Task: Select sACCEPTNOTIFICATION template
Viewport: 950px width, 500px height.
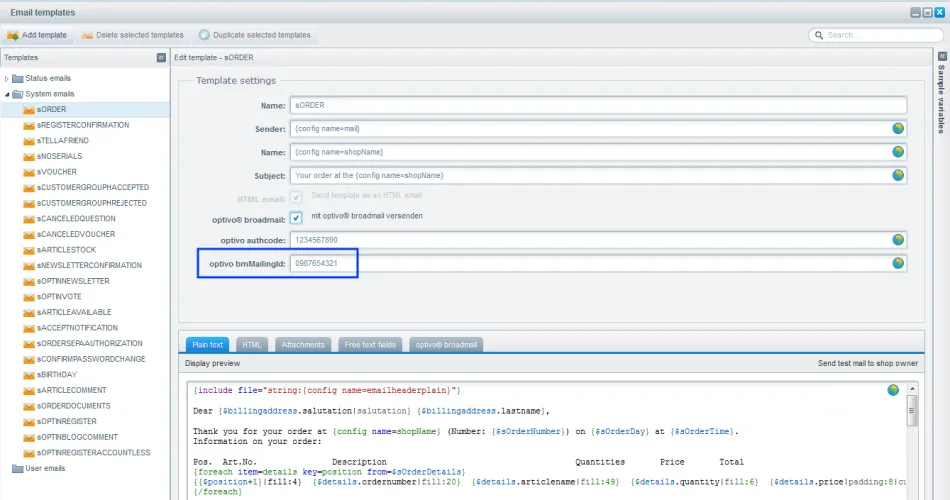Action: 77,328
